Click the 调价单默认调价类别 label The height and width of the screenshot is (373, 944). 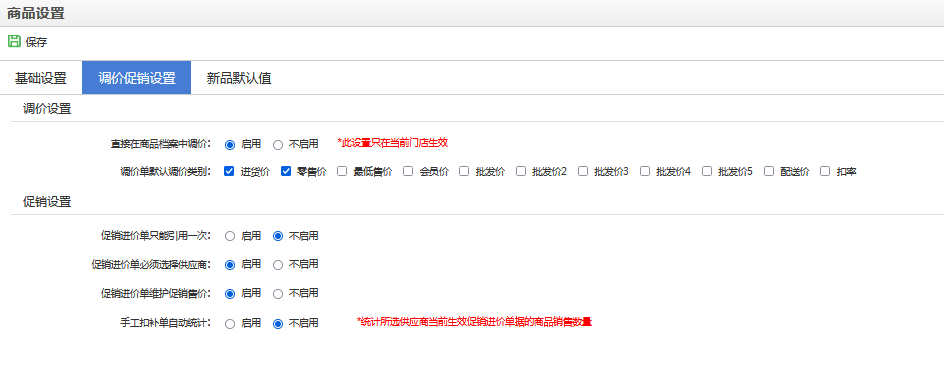[x=166, y=172]
